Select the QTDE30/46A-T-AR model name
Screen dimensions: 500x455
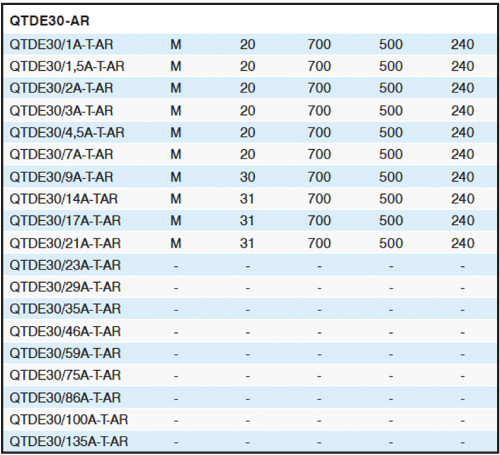click(x=65, y=332)
